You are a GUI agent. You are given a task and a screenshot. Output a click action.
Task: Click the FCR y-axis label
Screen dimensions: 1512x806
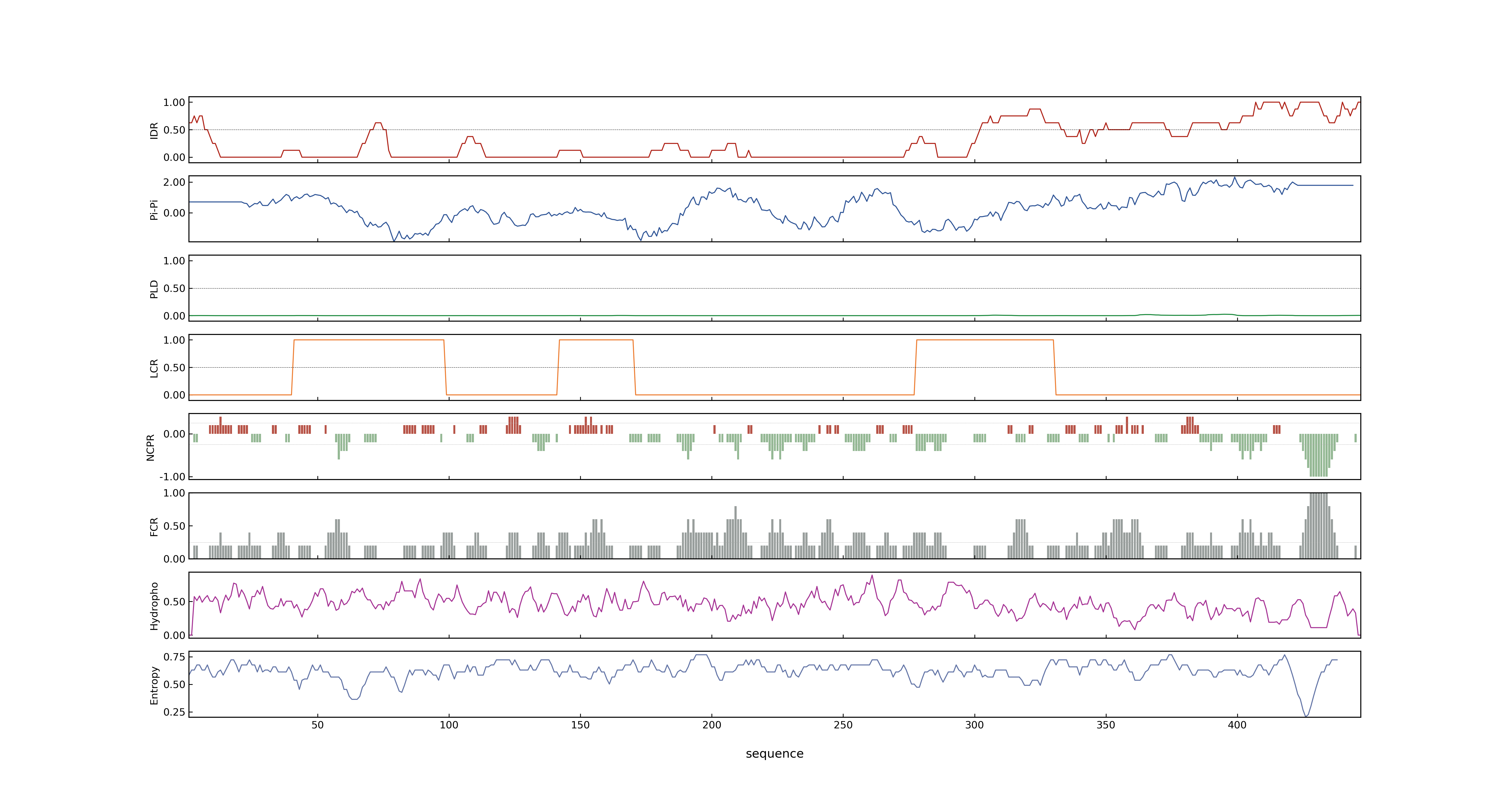pyautogui.click(x=154, y=526)
